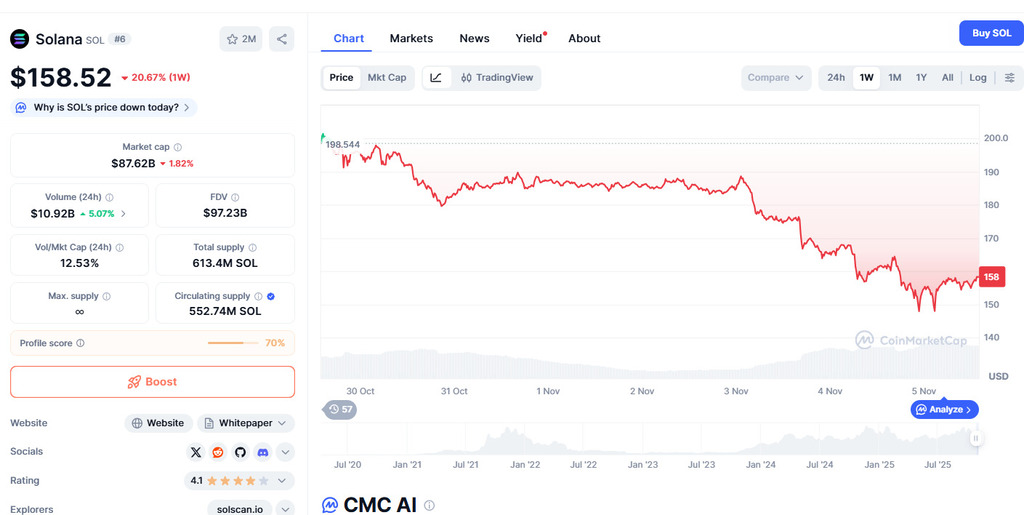Open Solana's X (Twitter) profile
This screenshot has height=515, width=1024.
196,452
